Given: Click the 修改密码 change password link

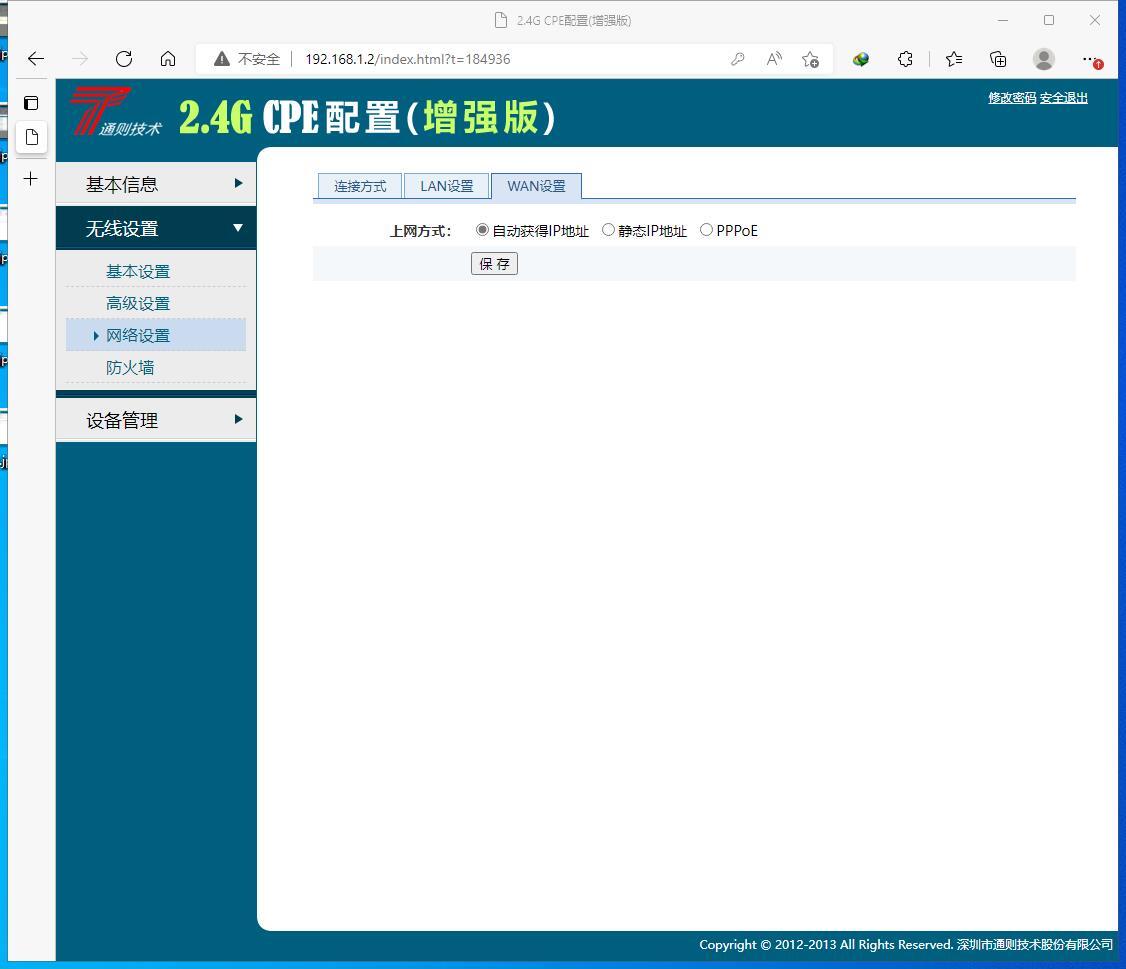Looking at the screenshot, I should pyautogui.click(x=1012, y=98).
